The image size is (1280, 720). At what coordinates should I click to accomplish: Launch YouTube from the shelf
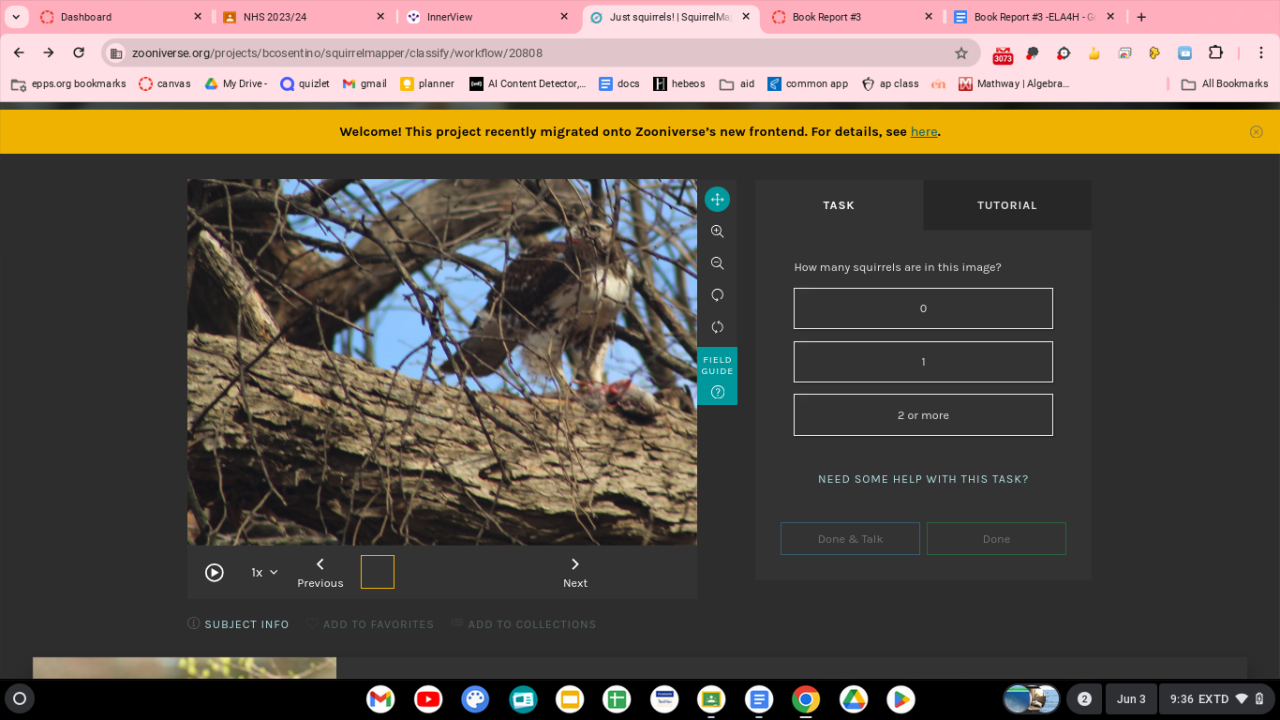[428, 699]
